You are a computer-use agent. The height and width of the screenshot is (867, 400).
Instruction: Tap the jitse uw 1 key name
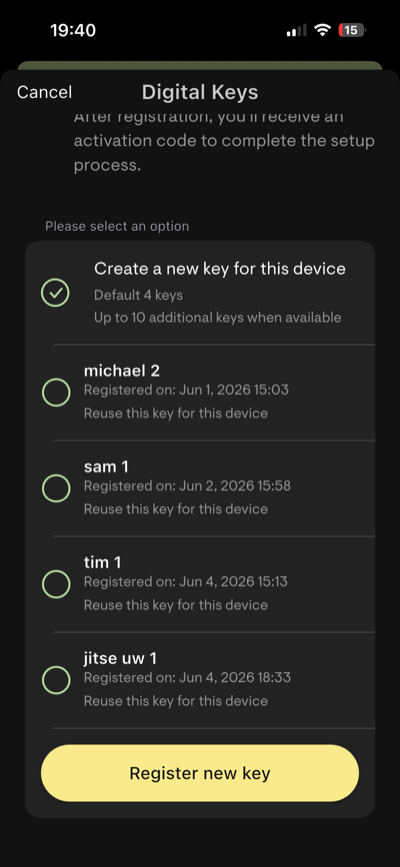click(120, 658)
